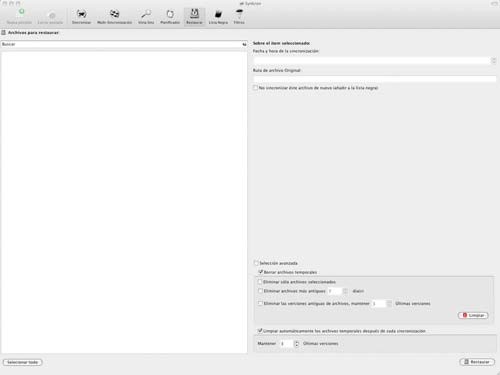Enable No sincronizar este archivo de nuevo

(255, 88)
